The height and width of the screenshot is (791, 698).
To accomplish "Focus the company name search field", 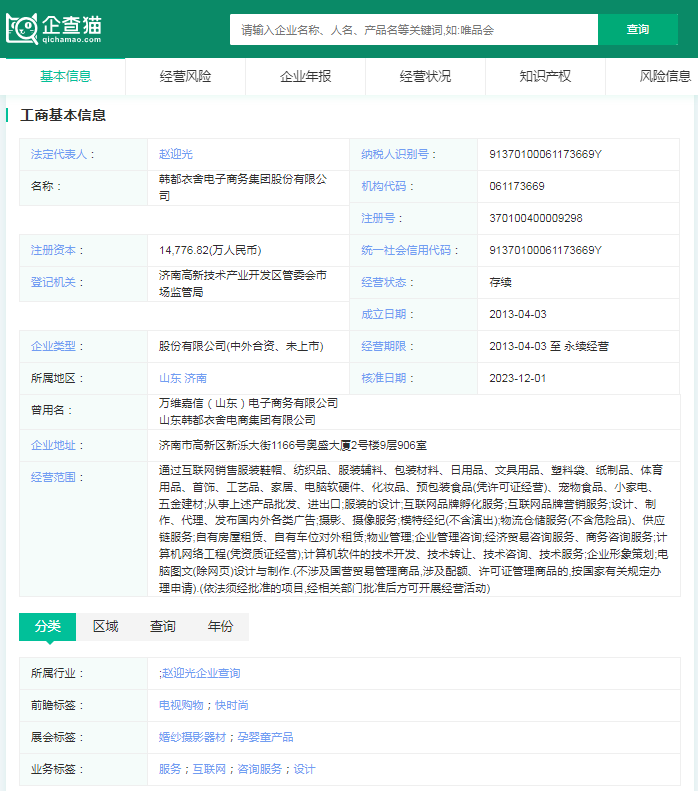I will coord(414,30).
